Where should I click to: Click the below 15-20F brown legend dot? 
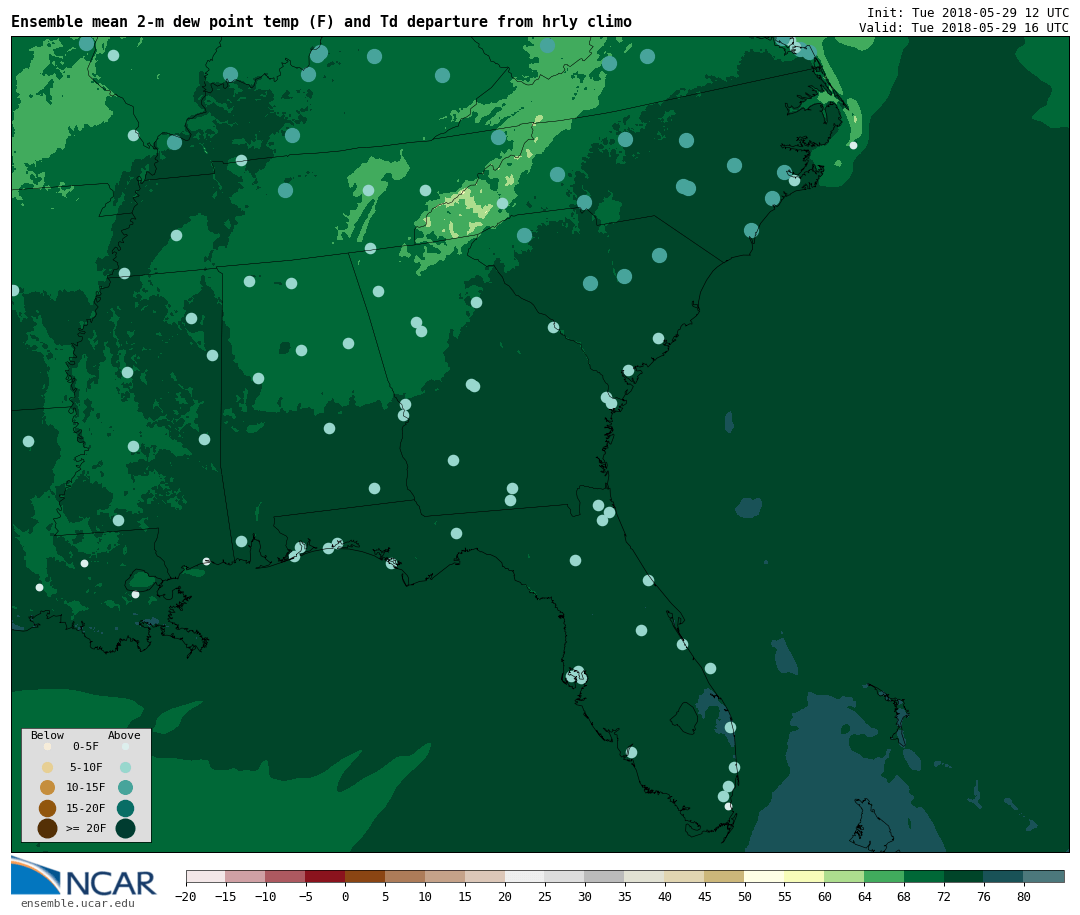point(48,808)
